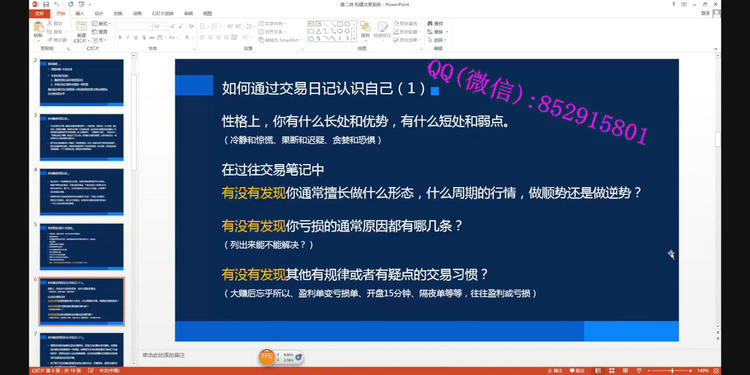Expand the shapes gallery More arrow
Image resolution: width=750 pixels, height=375 pixels.
click(x=354, y=38)
